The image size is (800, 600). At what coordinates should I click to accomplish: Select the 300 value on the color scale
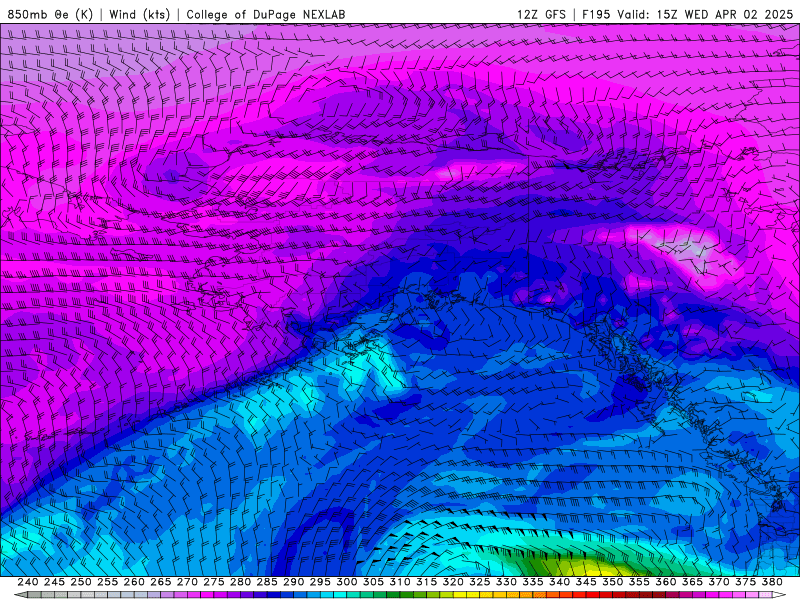(346, 582)
